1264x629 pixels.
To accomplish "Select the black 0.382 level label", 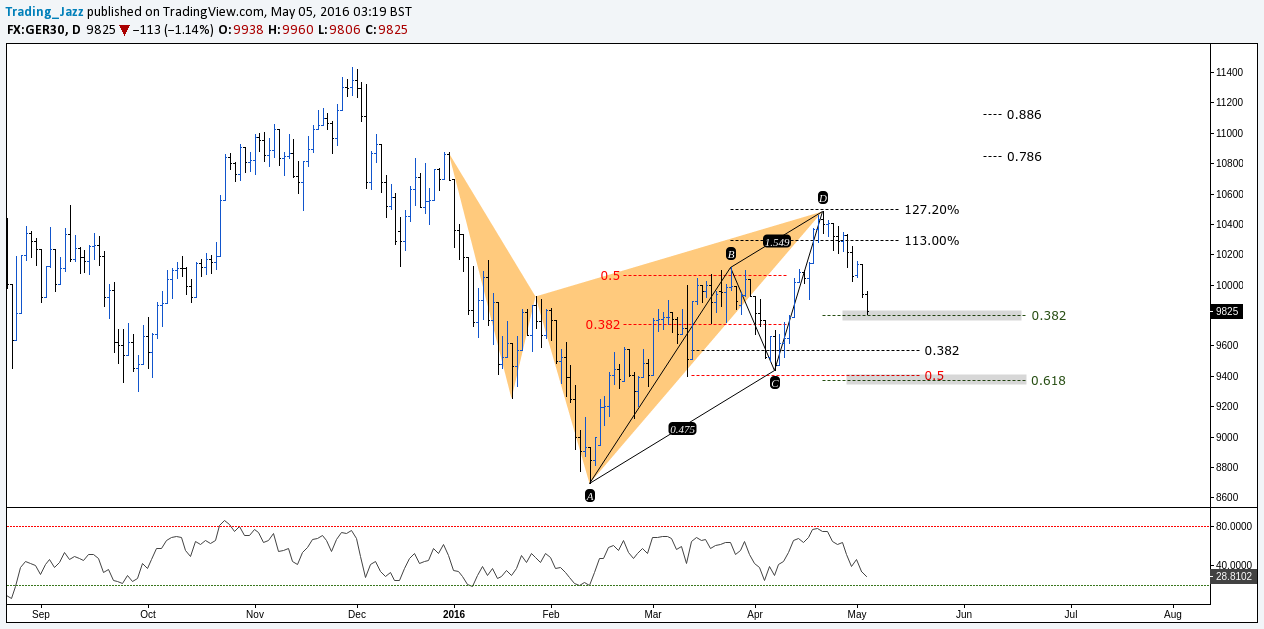I will [x=942, y=351].
